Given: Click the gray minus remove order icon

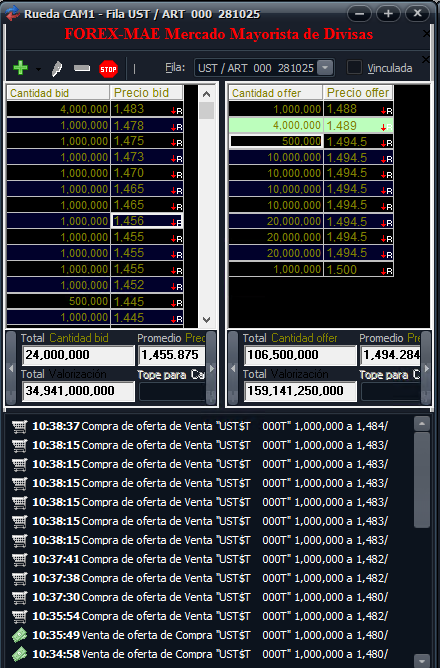Looking at the screenshot, I should [x=82, y=68].
